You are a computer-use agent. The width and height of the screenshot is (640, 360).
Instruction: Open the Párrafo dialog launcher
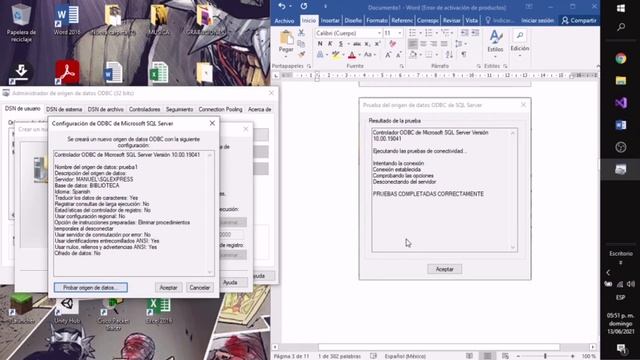pyautogui.click(x=478, y=66)
